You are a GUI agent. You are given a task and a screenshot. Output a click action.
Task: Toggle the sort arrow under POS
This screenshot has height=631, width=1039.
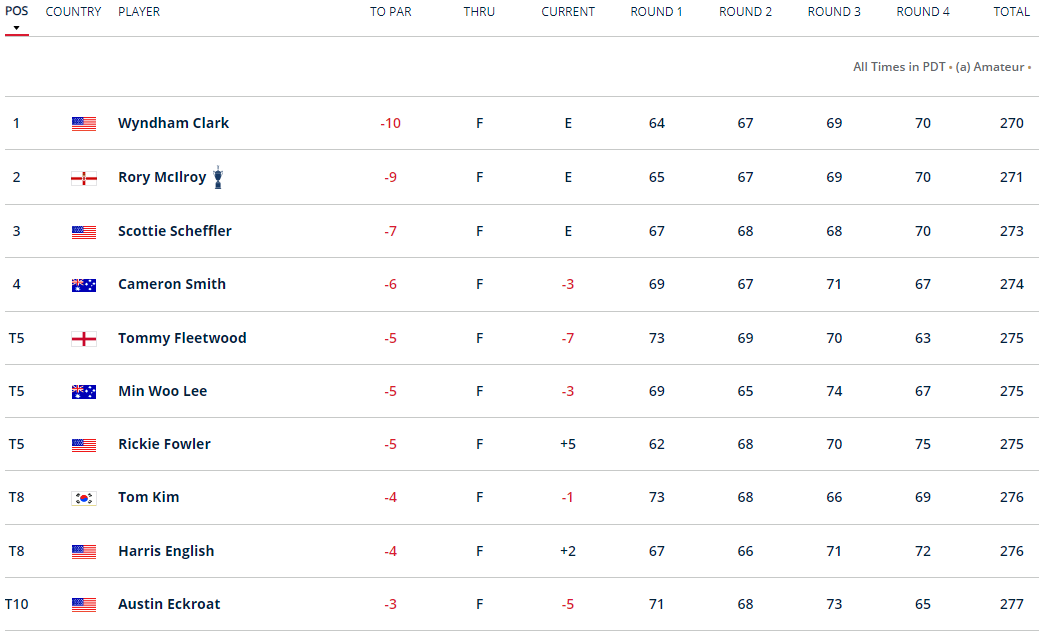pyautogui.click(x=16, y=27)
